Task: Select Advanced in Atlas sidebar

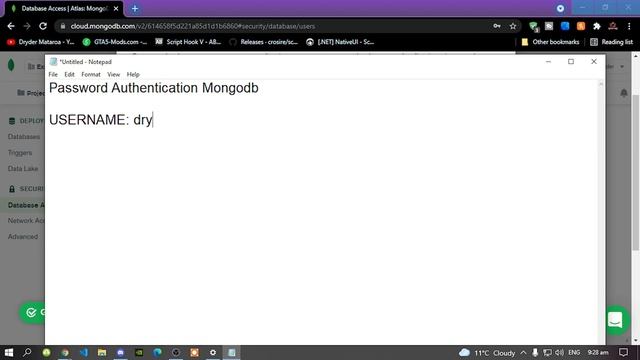Action: (x=23, y=237)
